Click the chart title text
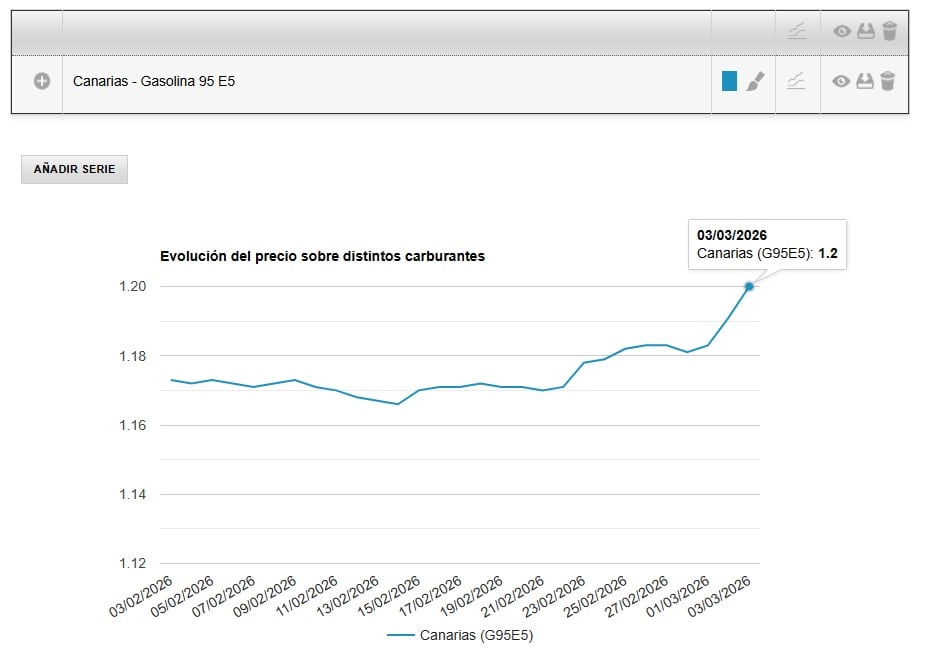 tap(322, 256)
